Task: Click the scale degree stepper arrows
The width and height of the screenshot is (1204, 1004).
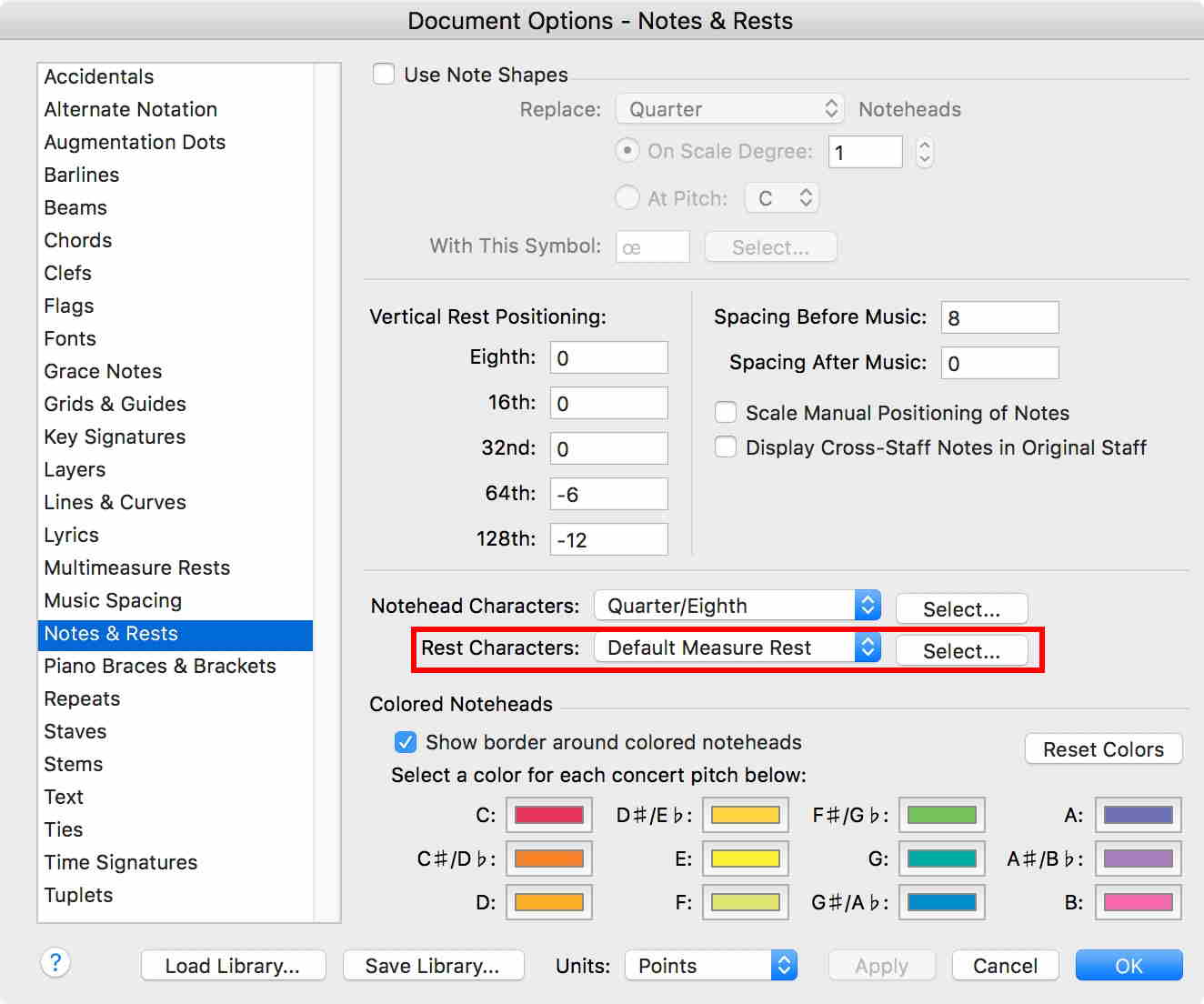Action: coord(925,152)
